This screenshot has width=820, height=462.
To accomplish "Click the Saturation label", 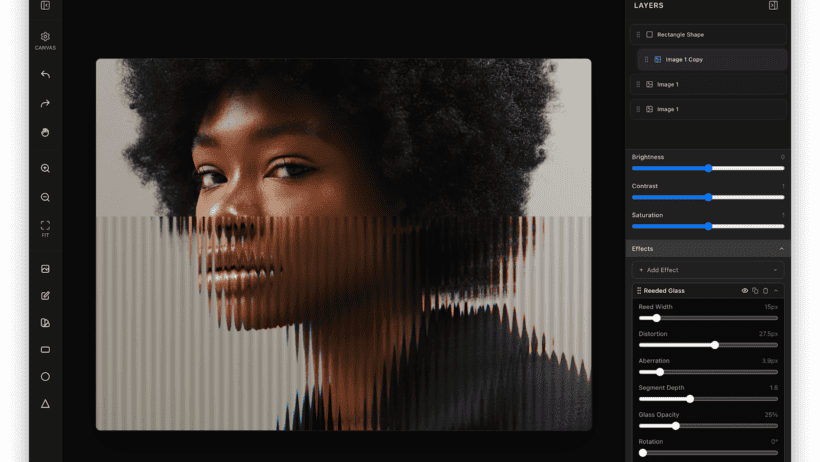I will tap(647, 215).
